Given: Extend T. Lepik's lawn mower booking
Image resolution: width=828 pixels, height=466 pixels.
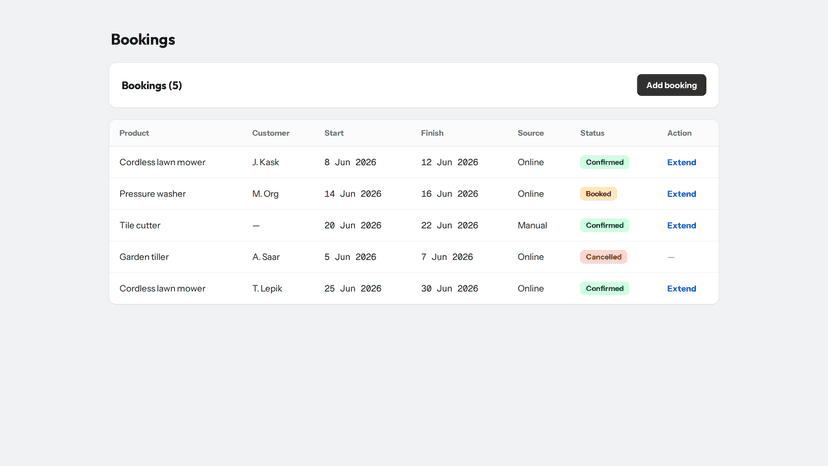Looking at the screenshot, I should point(681,288).
